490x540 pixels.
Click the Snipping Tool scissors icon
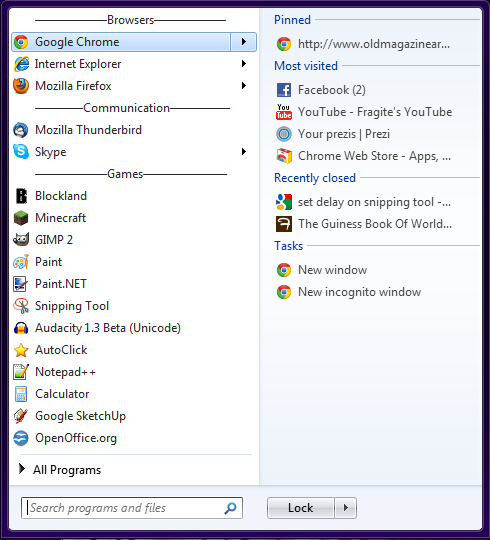(21, 306)
